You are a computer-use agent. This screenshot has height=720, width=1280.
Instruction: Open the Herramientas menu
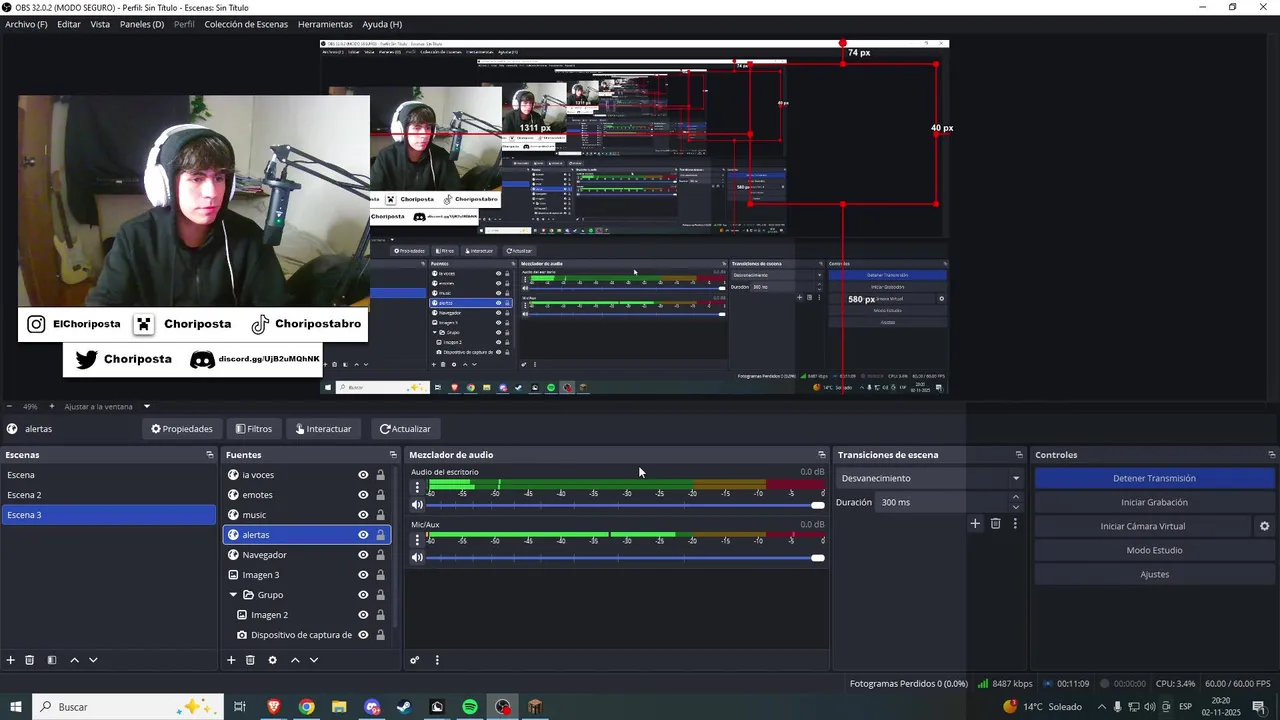(325, 24)
